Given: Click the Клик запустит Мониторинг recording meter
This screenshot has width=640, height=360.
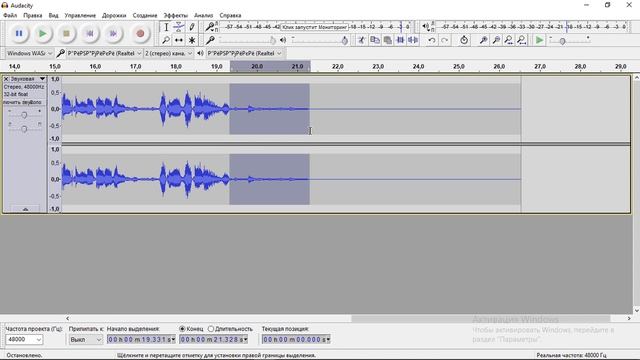Looking at the screenshot, I should coord(314,27).
